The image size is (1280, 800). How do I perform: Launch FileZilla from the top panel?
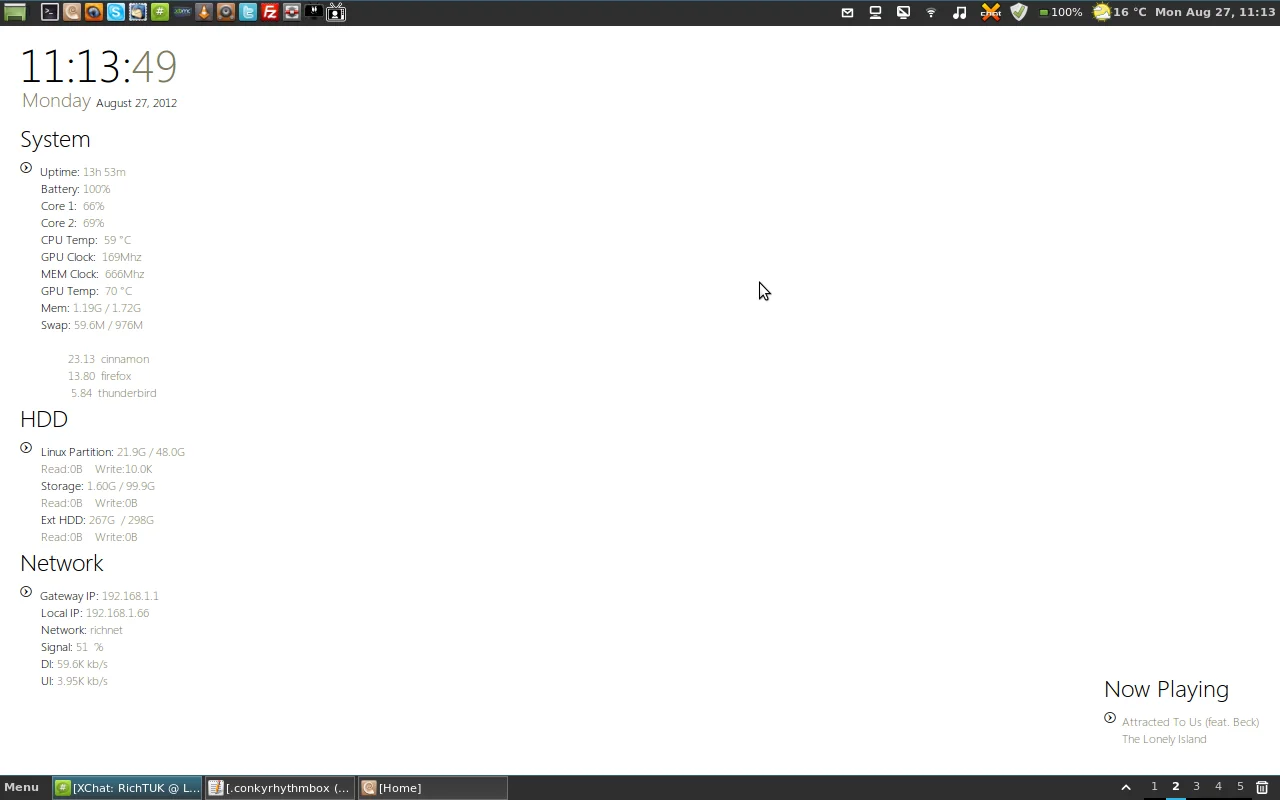270,12
